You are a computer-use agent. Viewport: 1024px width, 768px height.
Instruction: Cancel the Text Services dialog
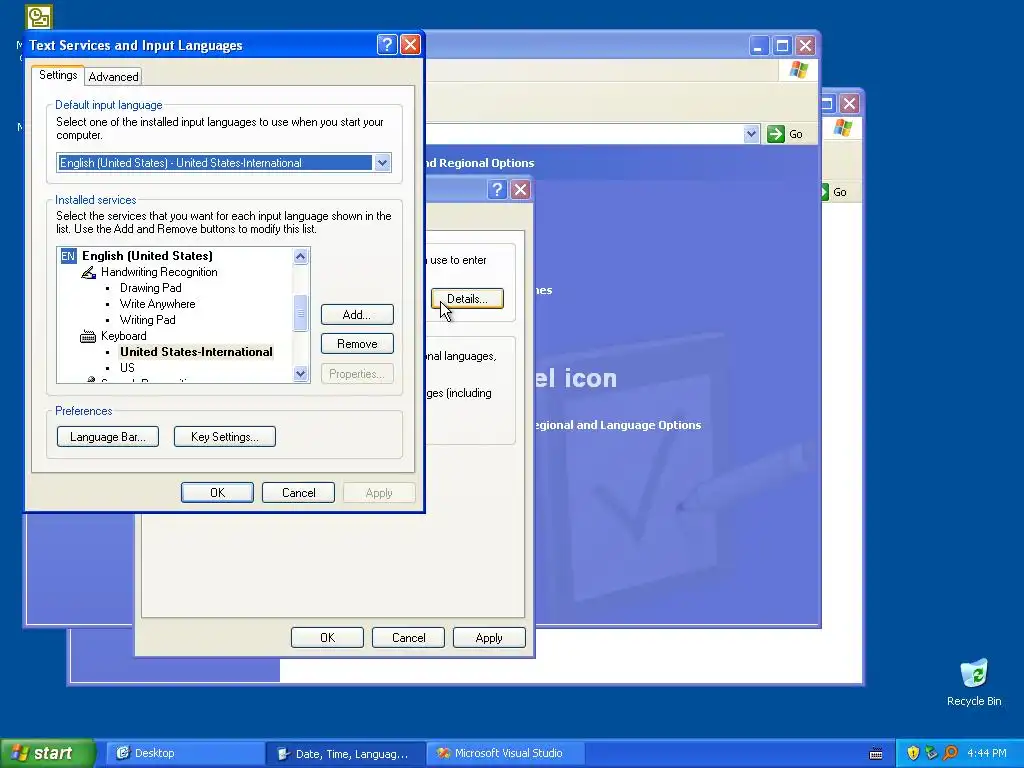(298, 493)
